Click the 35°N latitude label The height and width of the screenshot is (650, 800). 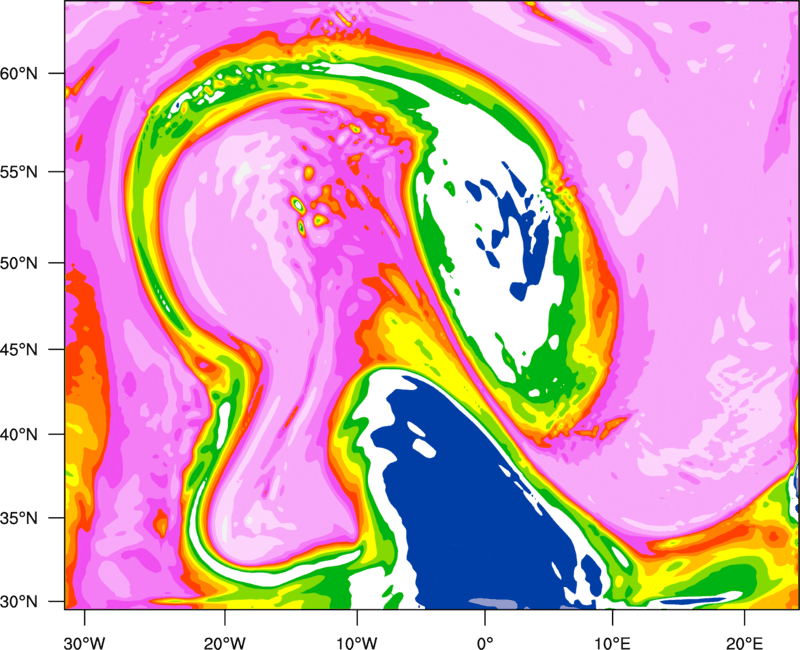19,518
